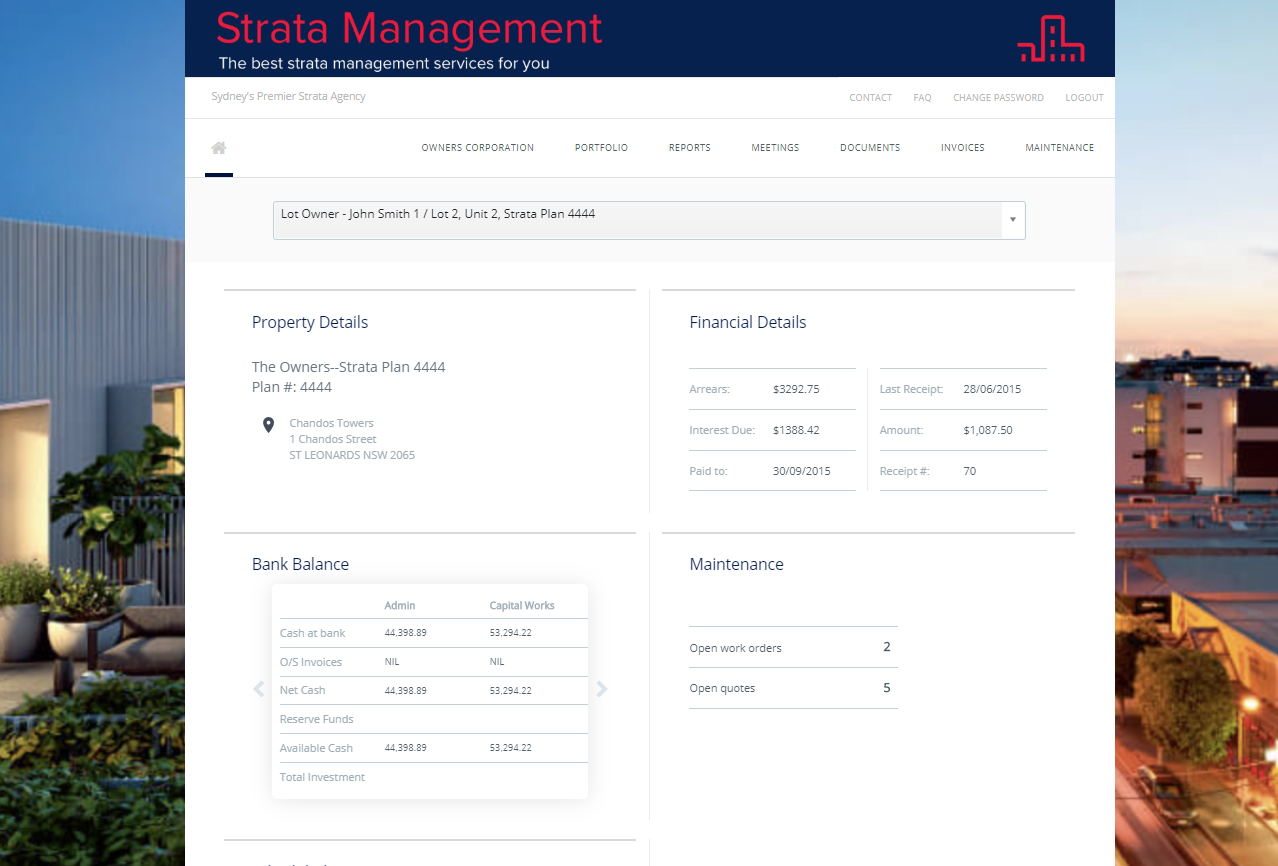Click the open quotes count 5
The image size is (1278, 866).
pos(887,688)
